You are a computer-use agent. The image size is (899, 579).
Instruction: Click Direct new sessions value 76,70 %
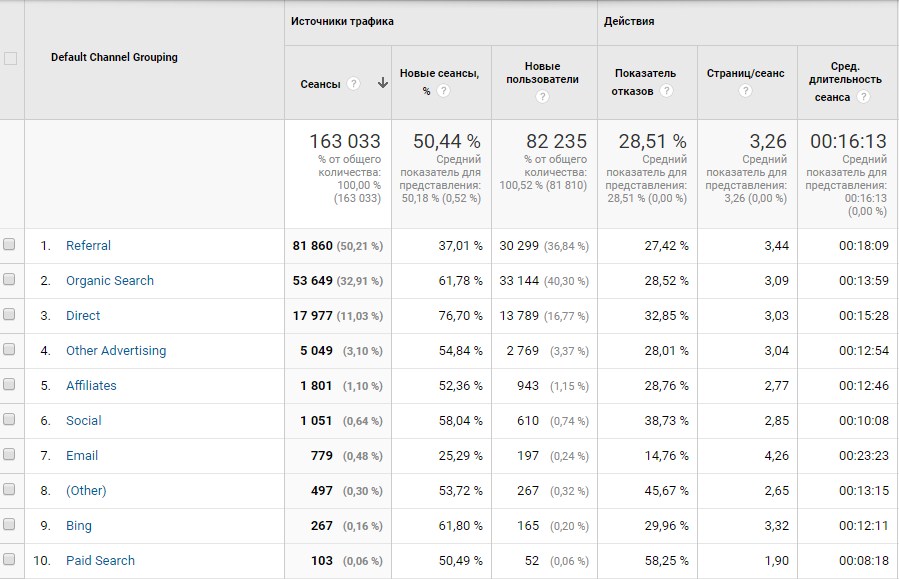[460, 316]
